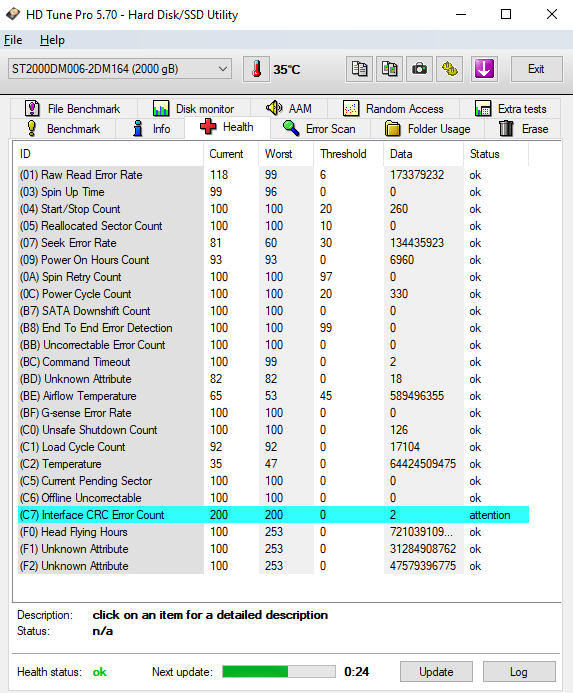The image size is (573, 693).
Task: Open the Folder Usage tab
Action: (x=427, y=129)
